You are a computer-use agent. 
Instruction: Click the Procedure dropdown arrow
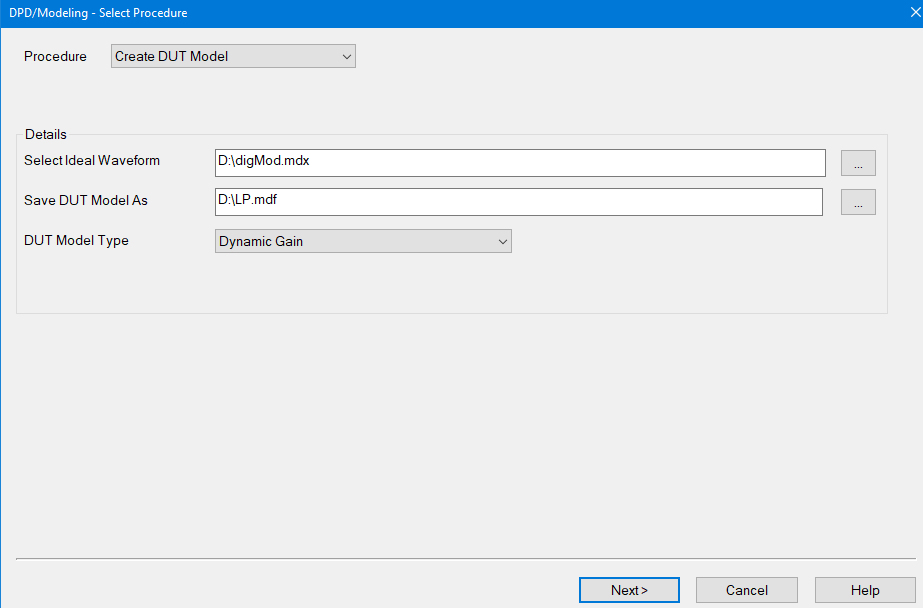click(347, 57)
